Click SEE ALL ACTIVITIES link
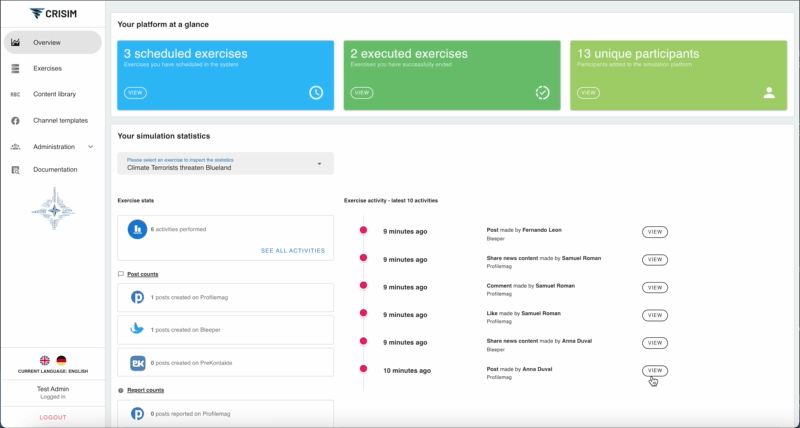The height and width of the screenshot is (428, 800). 293,250
